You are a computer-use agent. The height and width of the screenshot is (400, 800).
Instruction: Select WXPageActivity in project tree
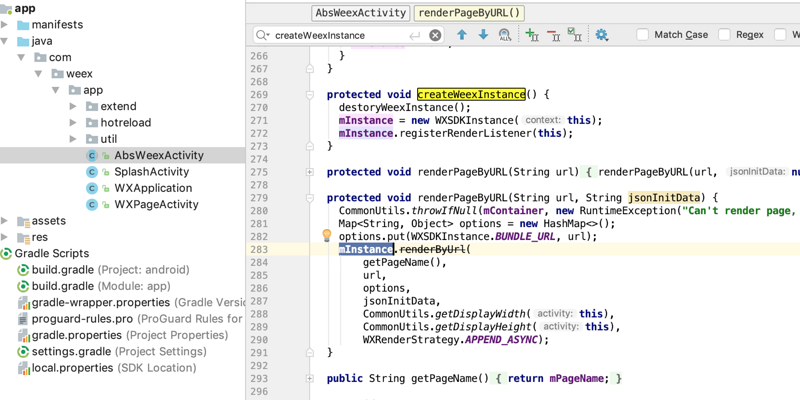pyautogui.click(x=156, y=205)
